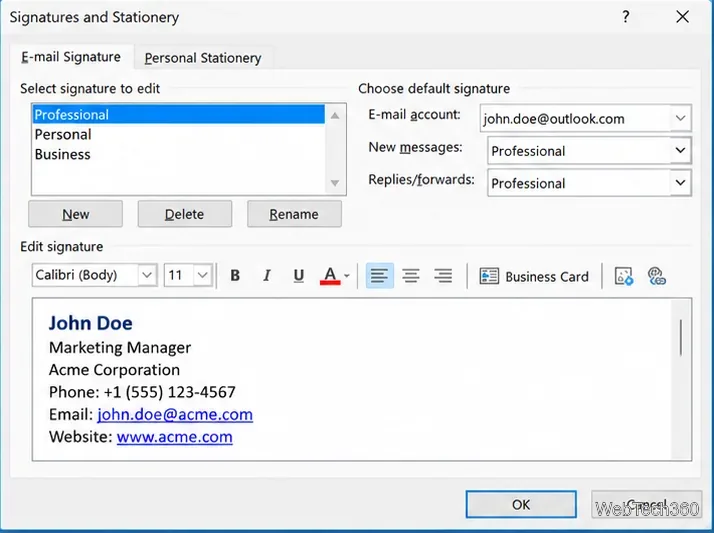Screen dimensions: 714x533
Task: Set font color with red A
Action: 330,275
